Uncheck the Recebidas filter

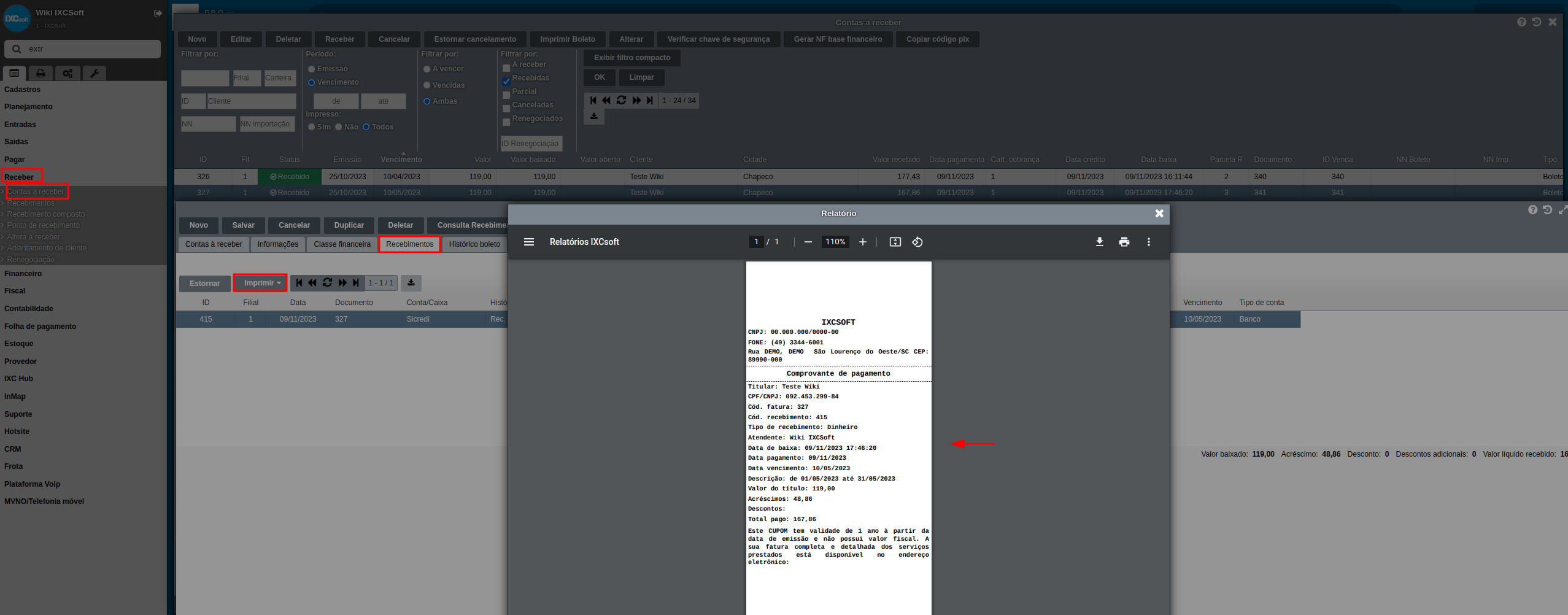click(506, 82)
